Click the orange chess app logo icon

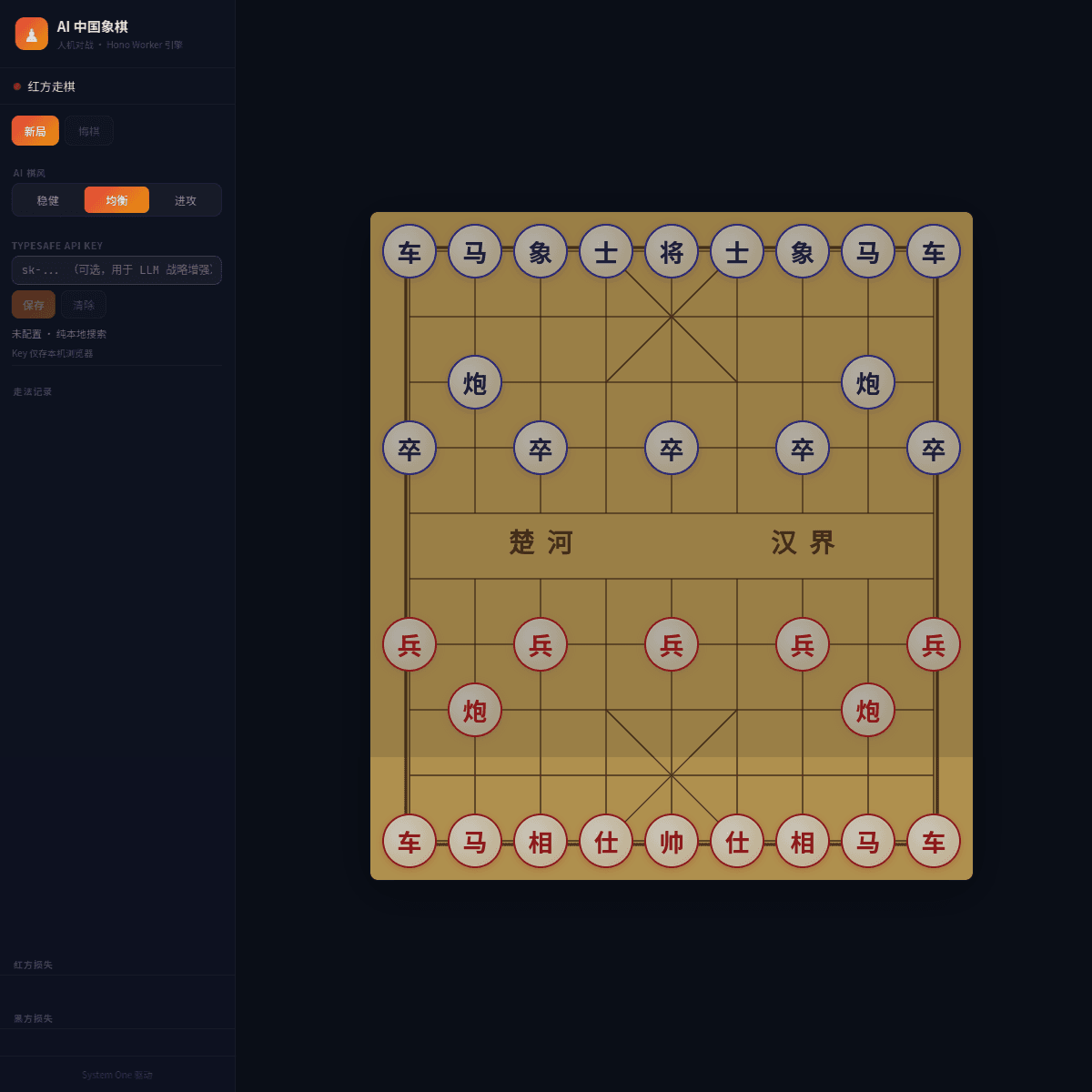tap(32, 34)
